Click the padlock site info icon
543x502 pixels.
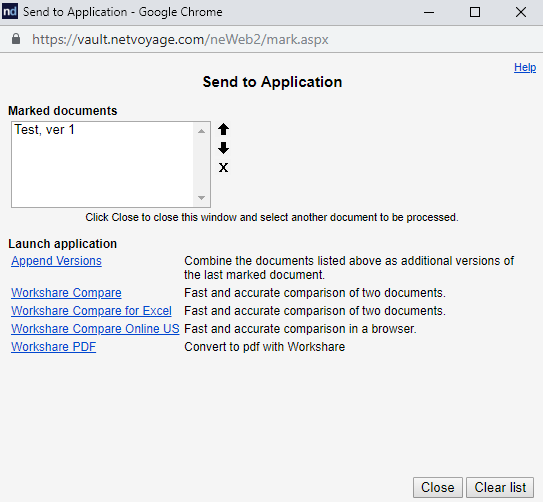16,39
